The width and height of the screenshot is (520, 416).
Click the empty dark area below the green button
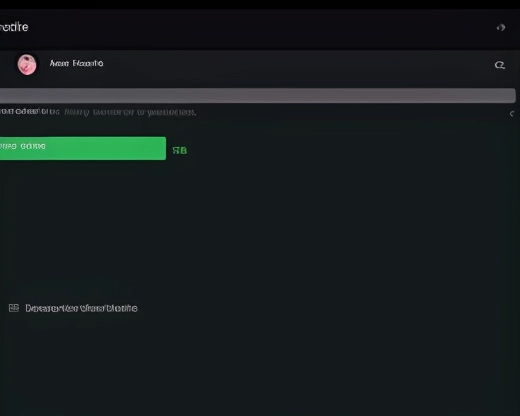click(x=260, y=230)
